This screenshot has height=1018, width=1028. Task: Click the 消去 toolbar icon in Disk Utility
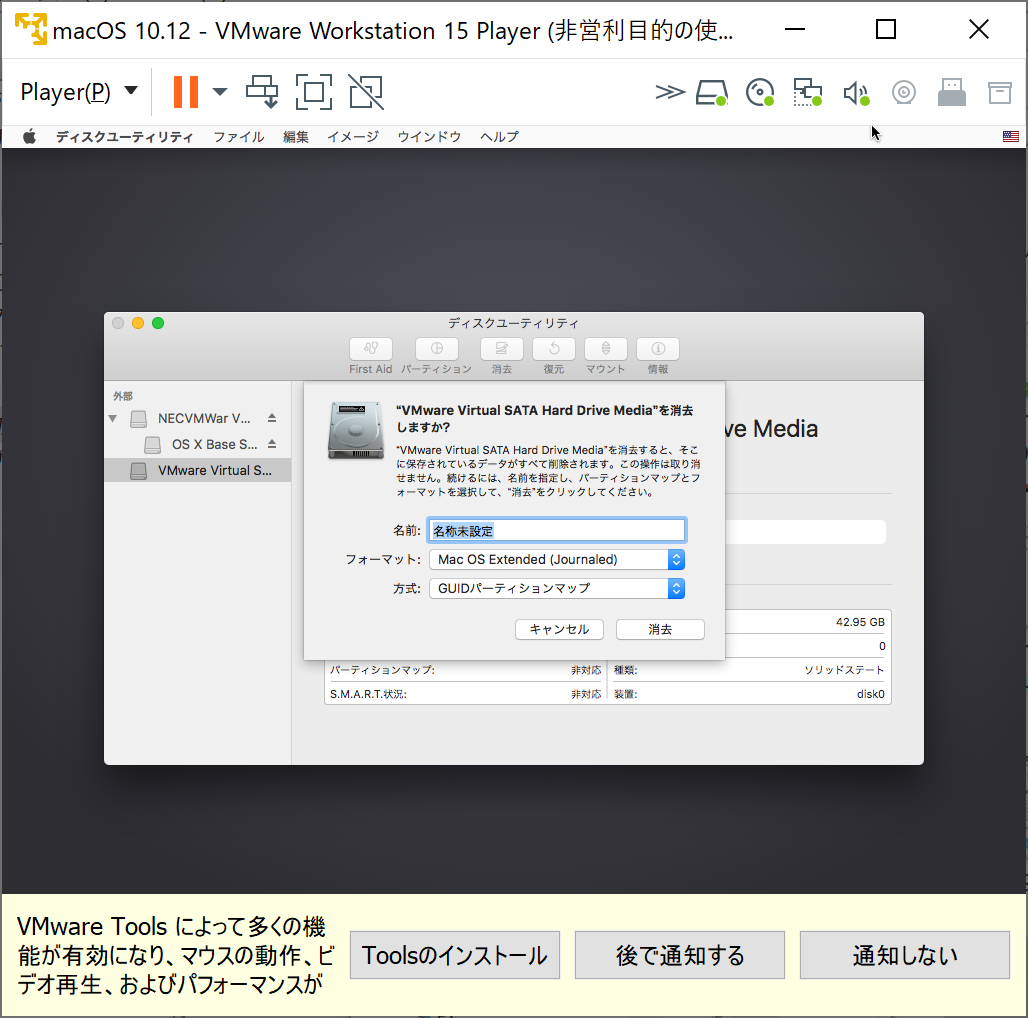(x=502, y=349)
